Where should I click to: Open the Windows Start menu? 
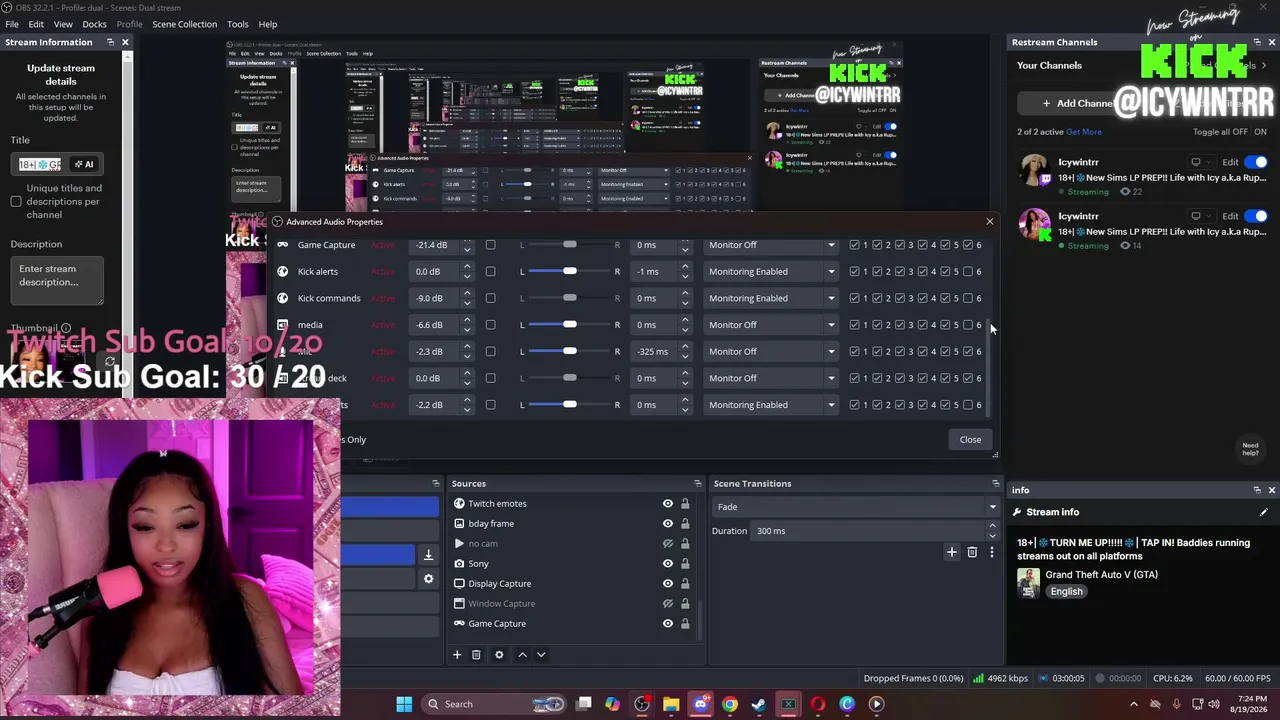tap(404, 704)
